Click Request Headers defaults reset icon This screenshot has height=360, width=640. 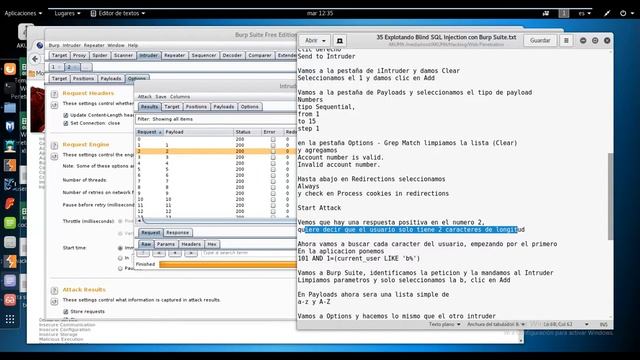click(54, 105)
